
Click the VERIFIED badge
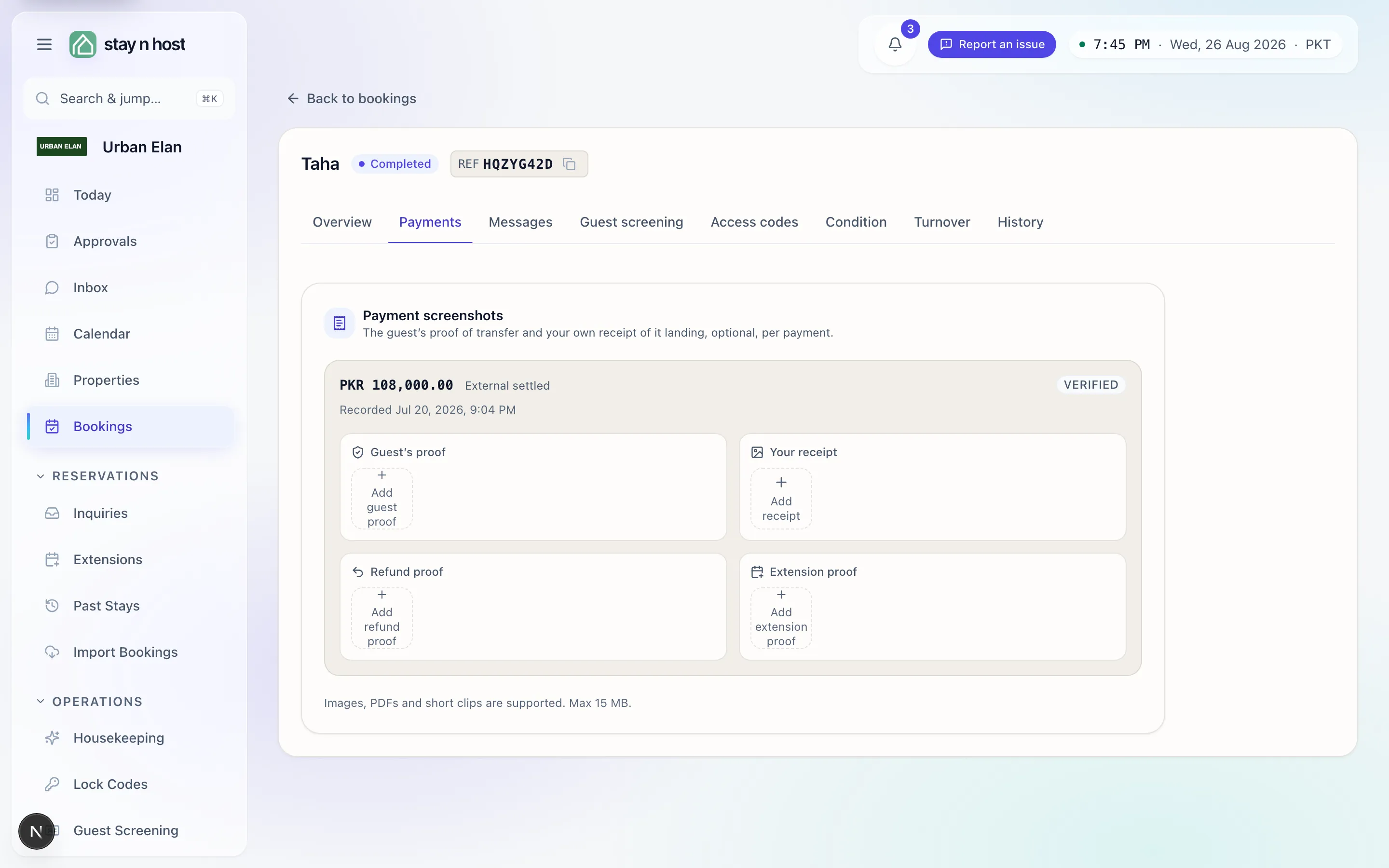(1091, 385)
